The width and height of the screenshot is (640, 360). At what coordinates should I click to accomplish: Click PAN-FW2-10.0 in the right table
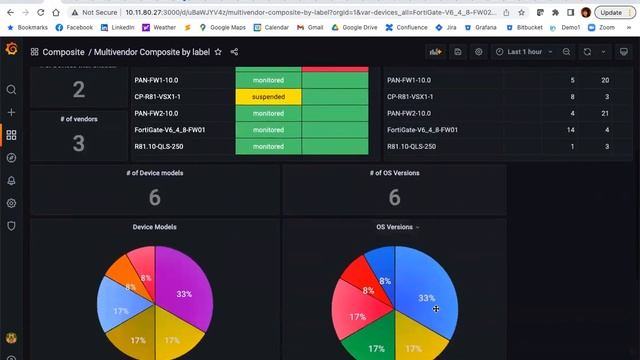[x=409, y=113]
